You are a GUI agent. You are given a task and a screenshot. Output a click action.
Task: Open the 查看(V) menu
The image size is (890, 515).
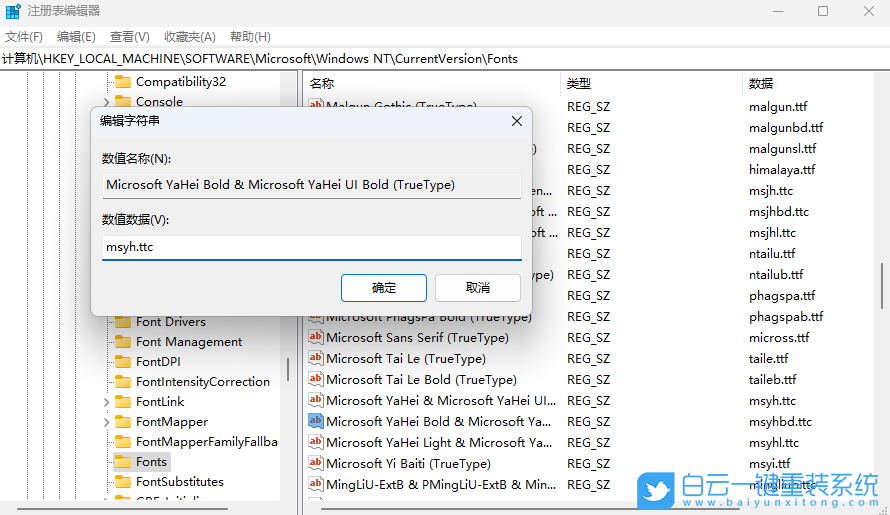pos(129,37)
